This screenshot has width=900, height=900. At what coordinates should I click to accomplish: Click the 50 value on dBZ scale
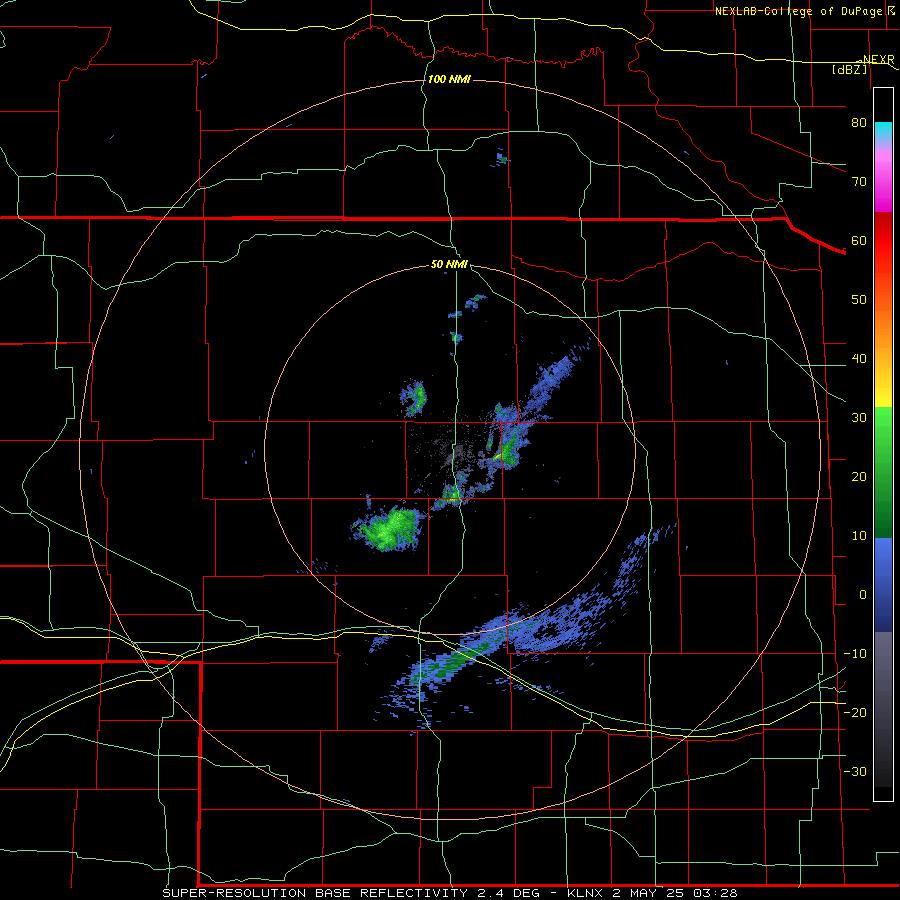click(x=859, y=300)
